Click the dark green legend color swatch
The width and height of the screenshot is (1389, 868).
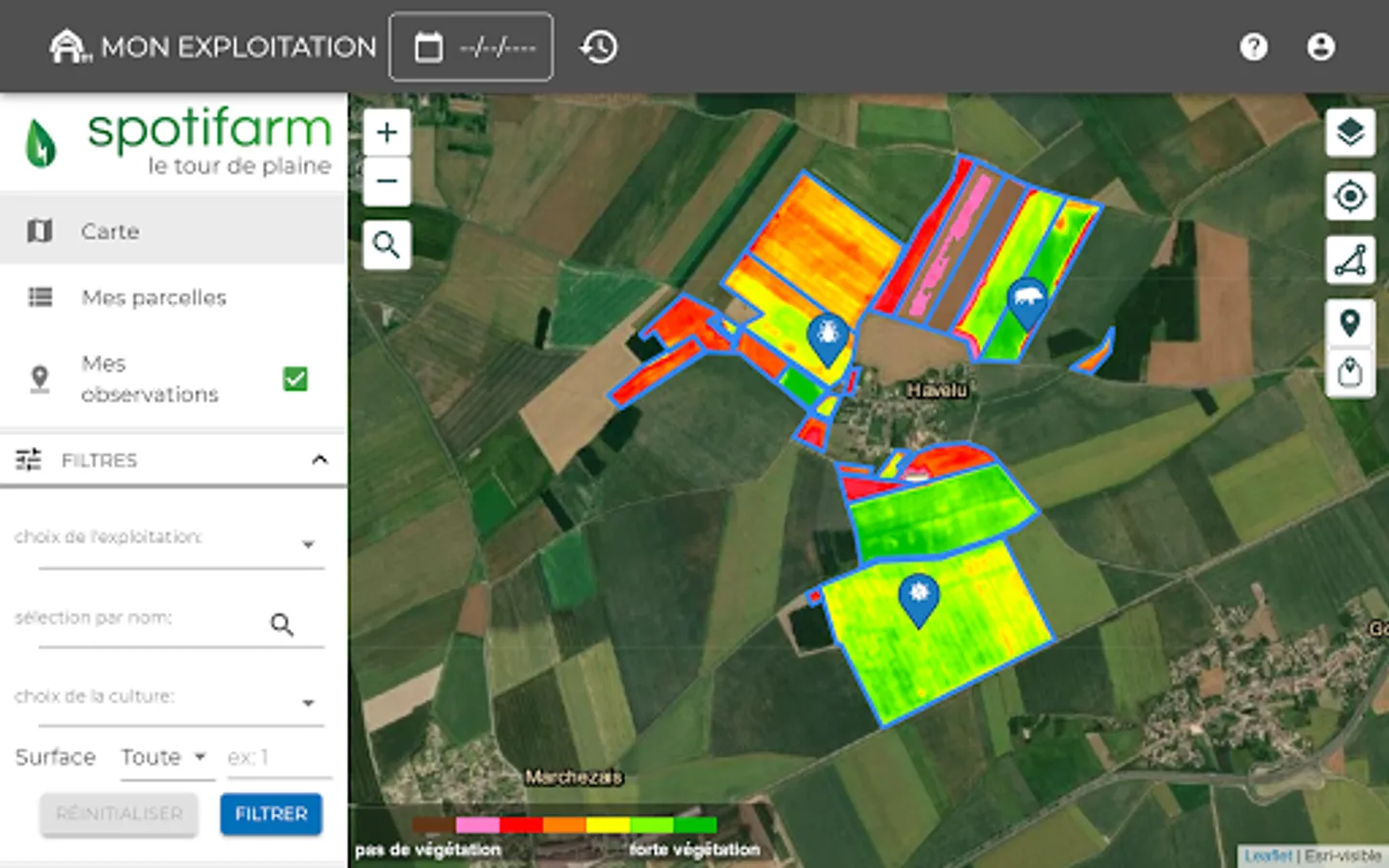point(695,826)
